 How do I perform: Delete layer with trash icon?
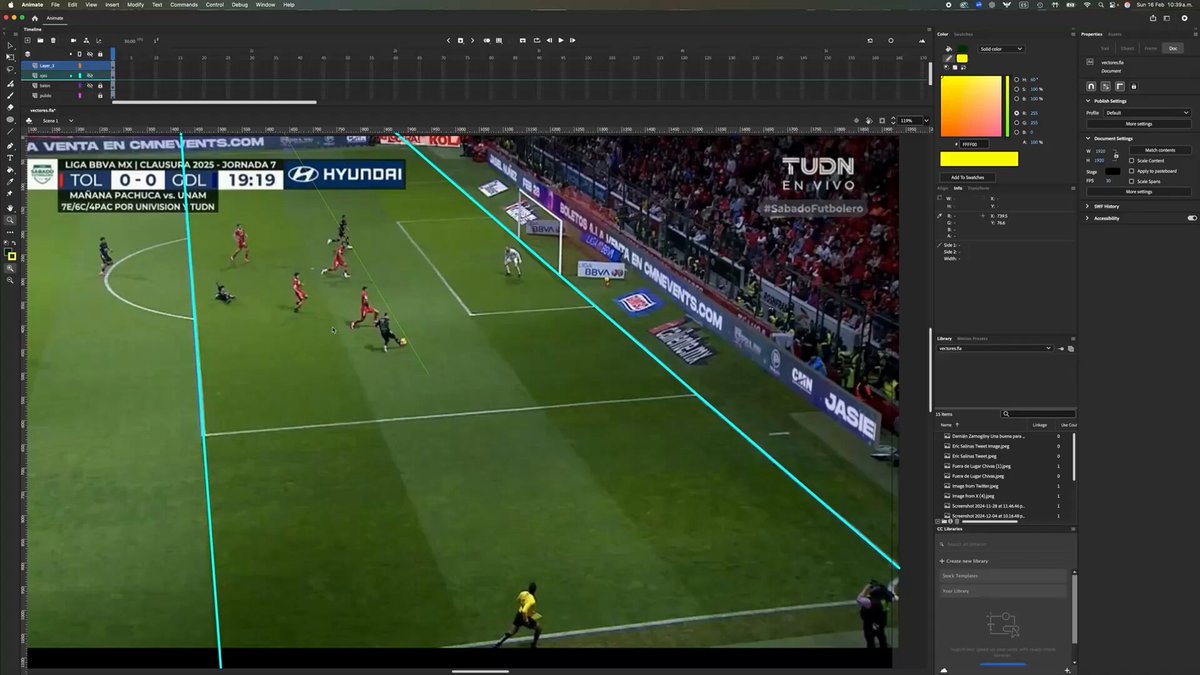(x=53, y=40)
